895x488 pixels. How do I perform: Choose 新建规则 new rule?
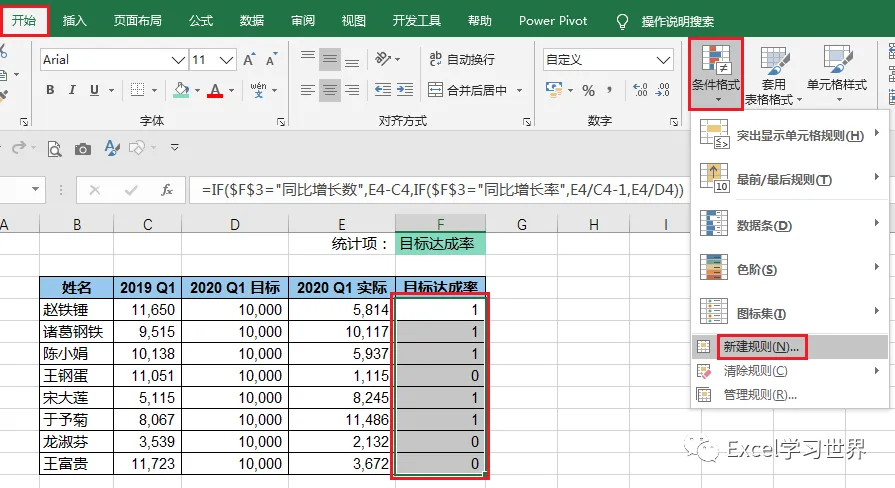point(790,346)
